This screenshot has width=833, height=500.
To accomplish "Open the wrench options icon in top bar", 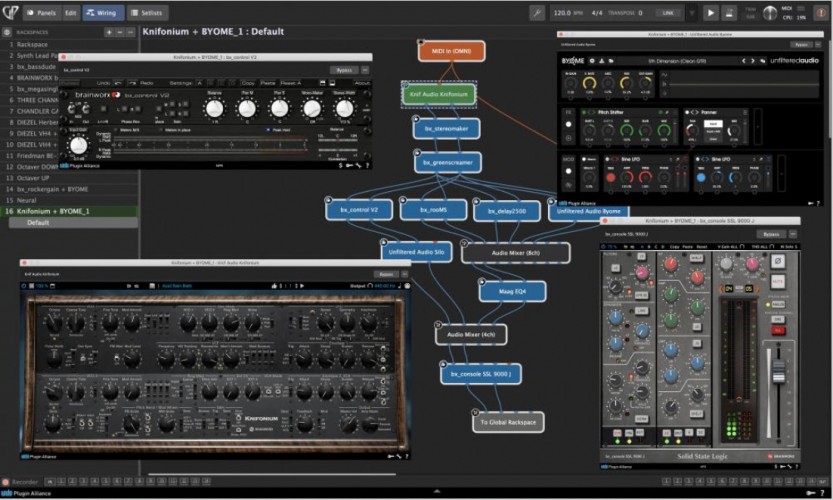I will (537, 13).
